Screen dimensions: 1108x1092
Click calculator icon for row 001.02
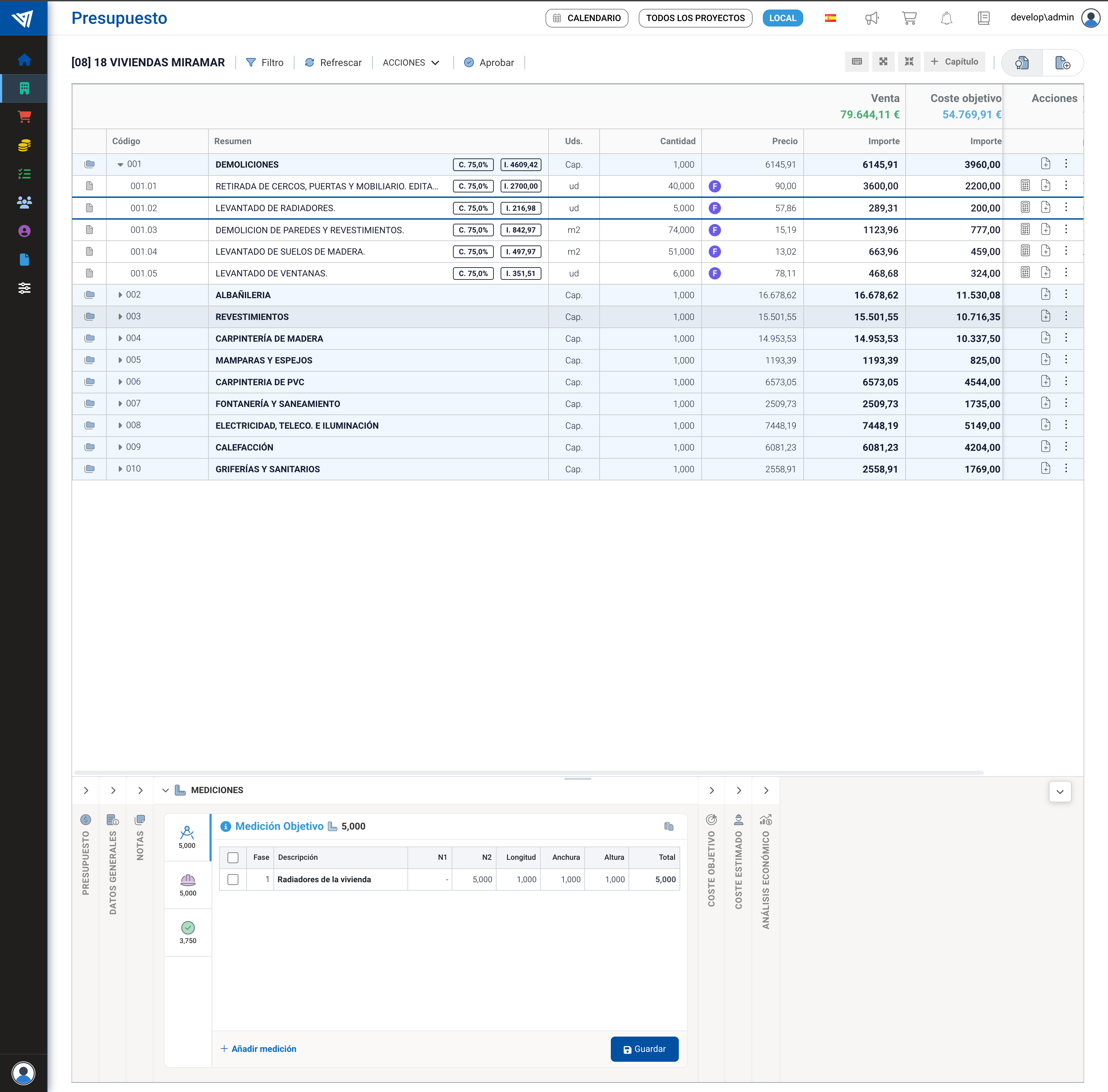pyautogui.click(x=1025, y=207)
